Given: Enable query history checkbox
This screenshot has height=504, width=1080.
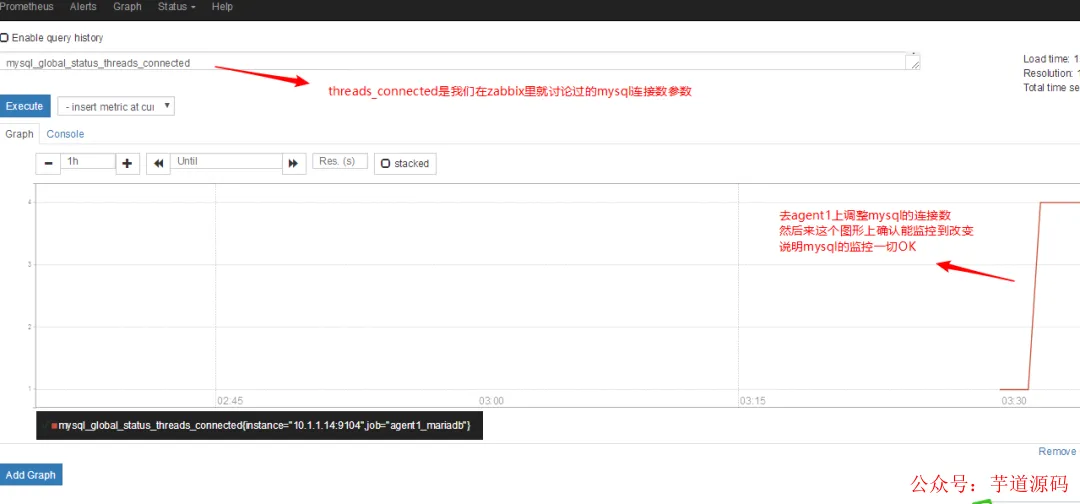Looking at the screenshot, I should 4,38.
